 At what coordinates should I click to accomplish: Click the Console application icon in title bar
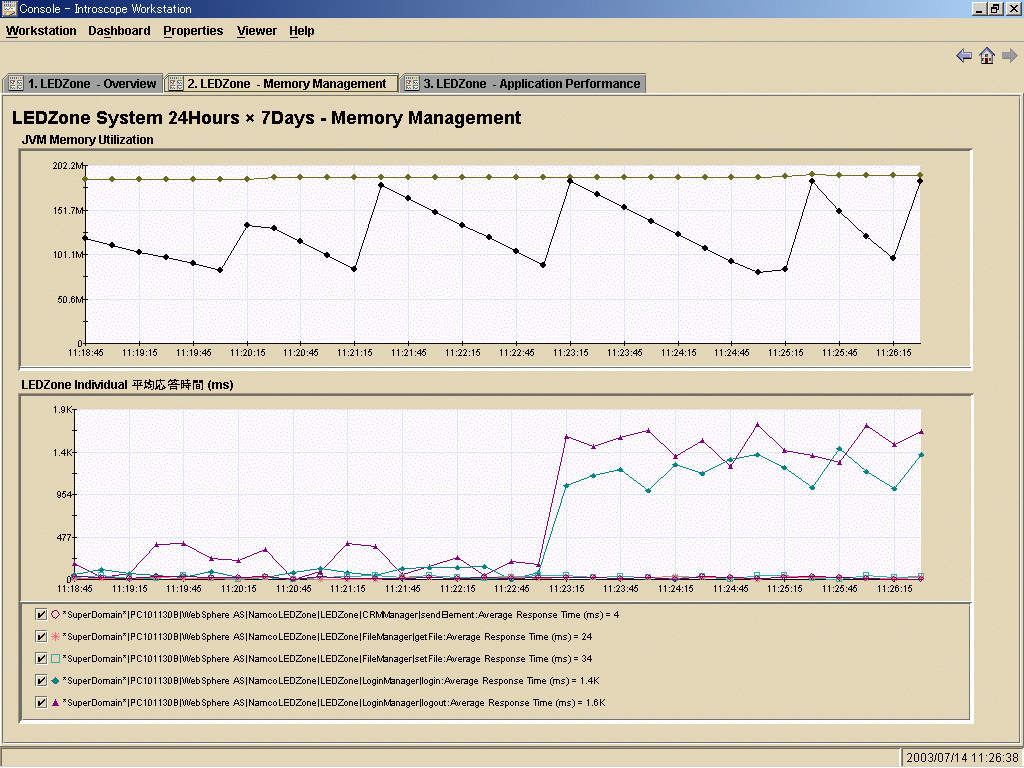[x=8, y=8]
